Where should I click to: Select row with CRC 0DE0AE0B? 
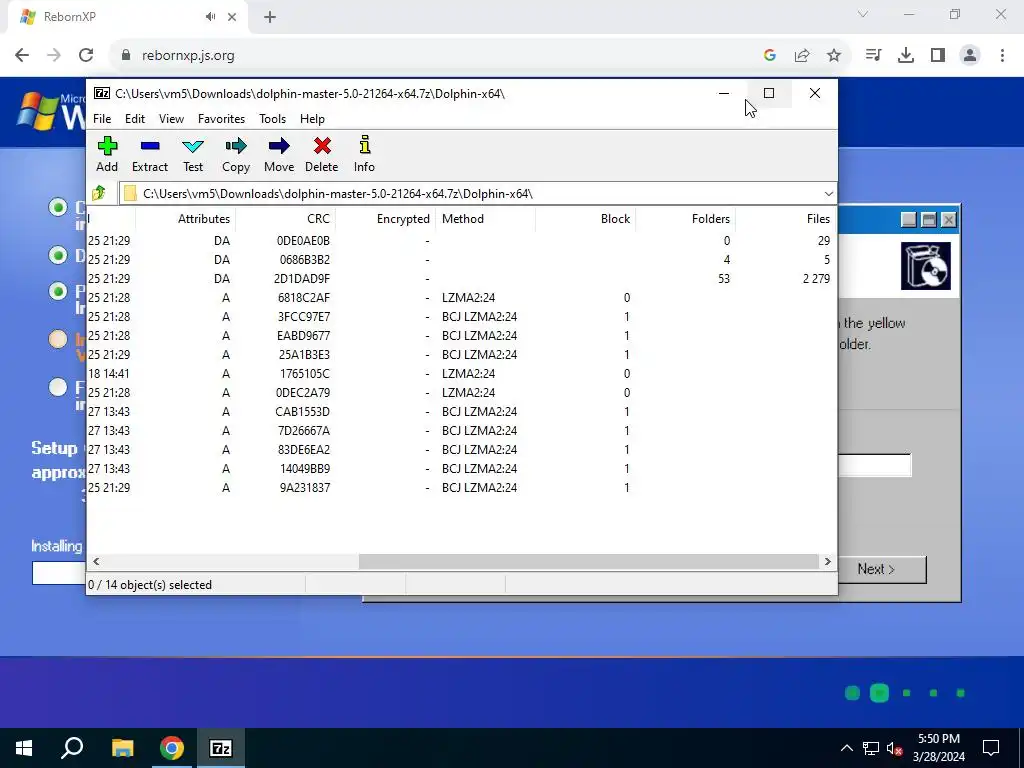(x=461, y=241)
